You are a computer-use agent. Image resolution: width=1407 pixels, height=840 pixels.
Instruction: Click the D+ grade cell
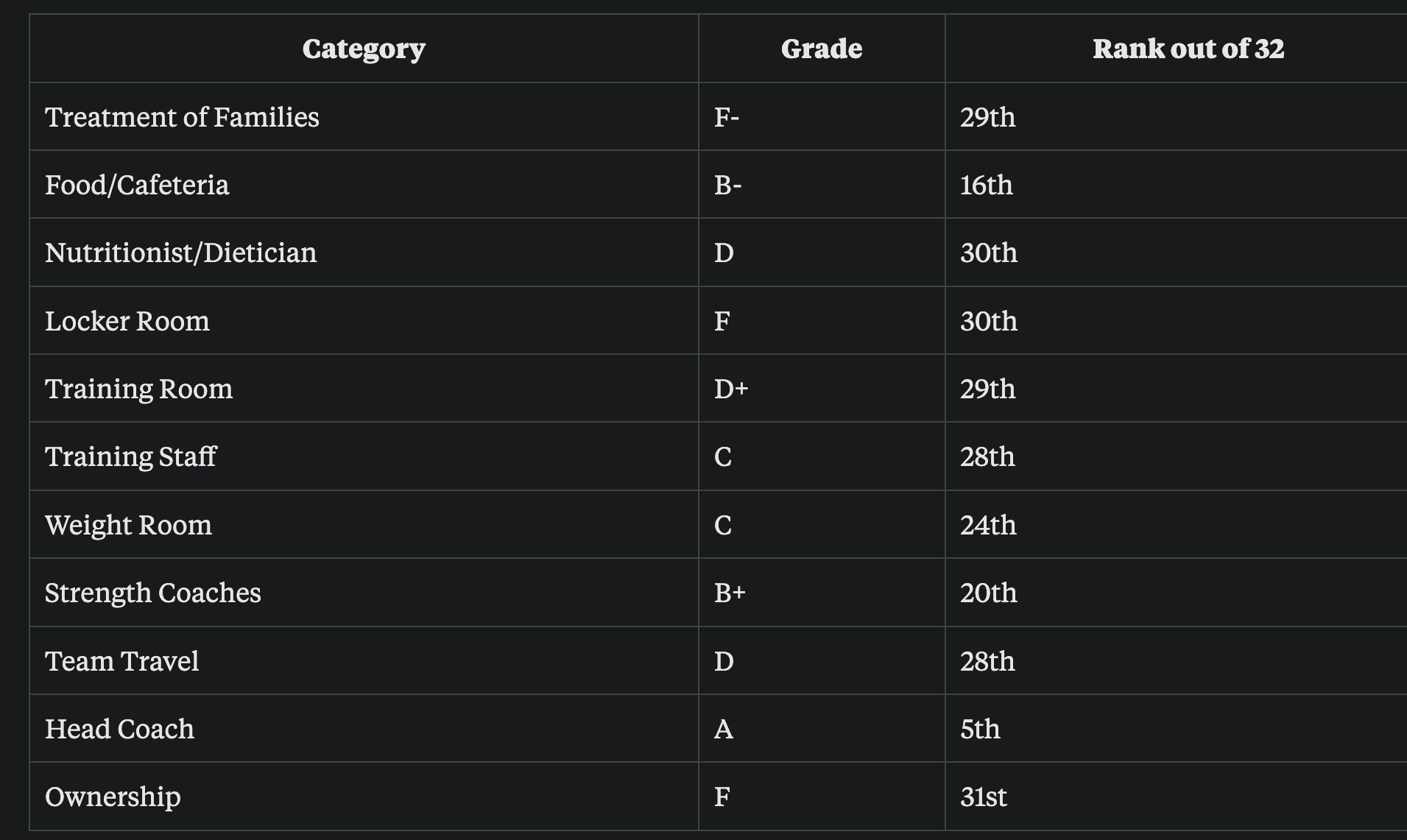(x=731, y=389)
